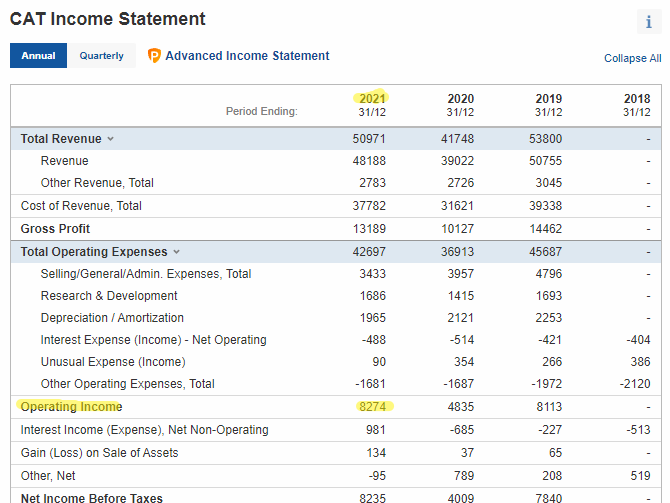
Task: Switch to the Quarterly tab
Action: 101,56
